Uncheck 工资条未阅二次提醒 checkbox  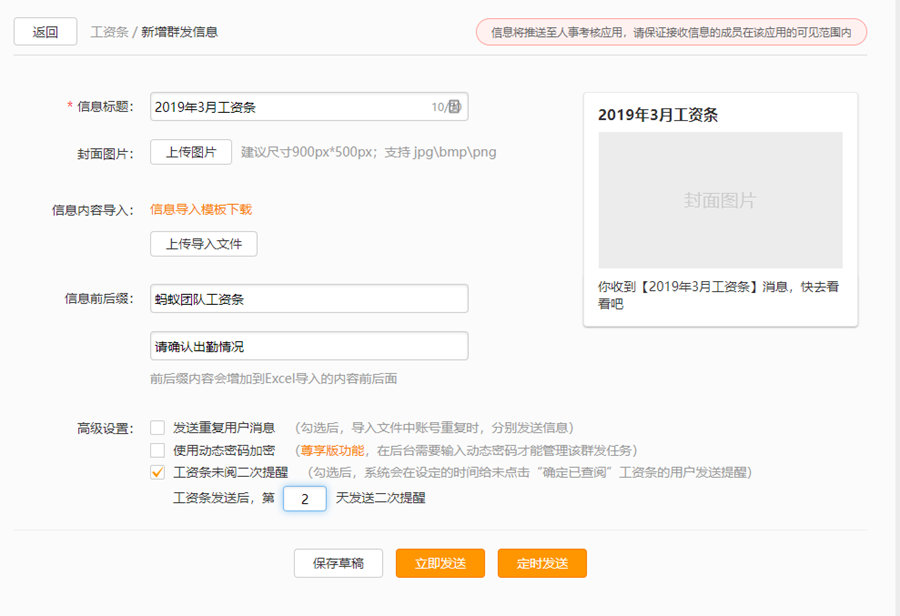point(157,472)
